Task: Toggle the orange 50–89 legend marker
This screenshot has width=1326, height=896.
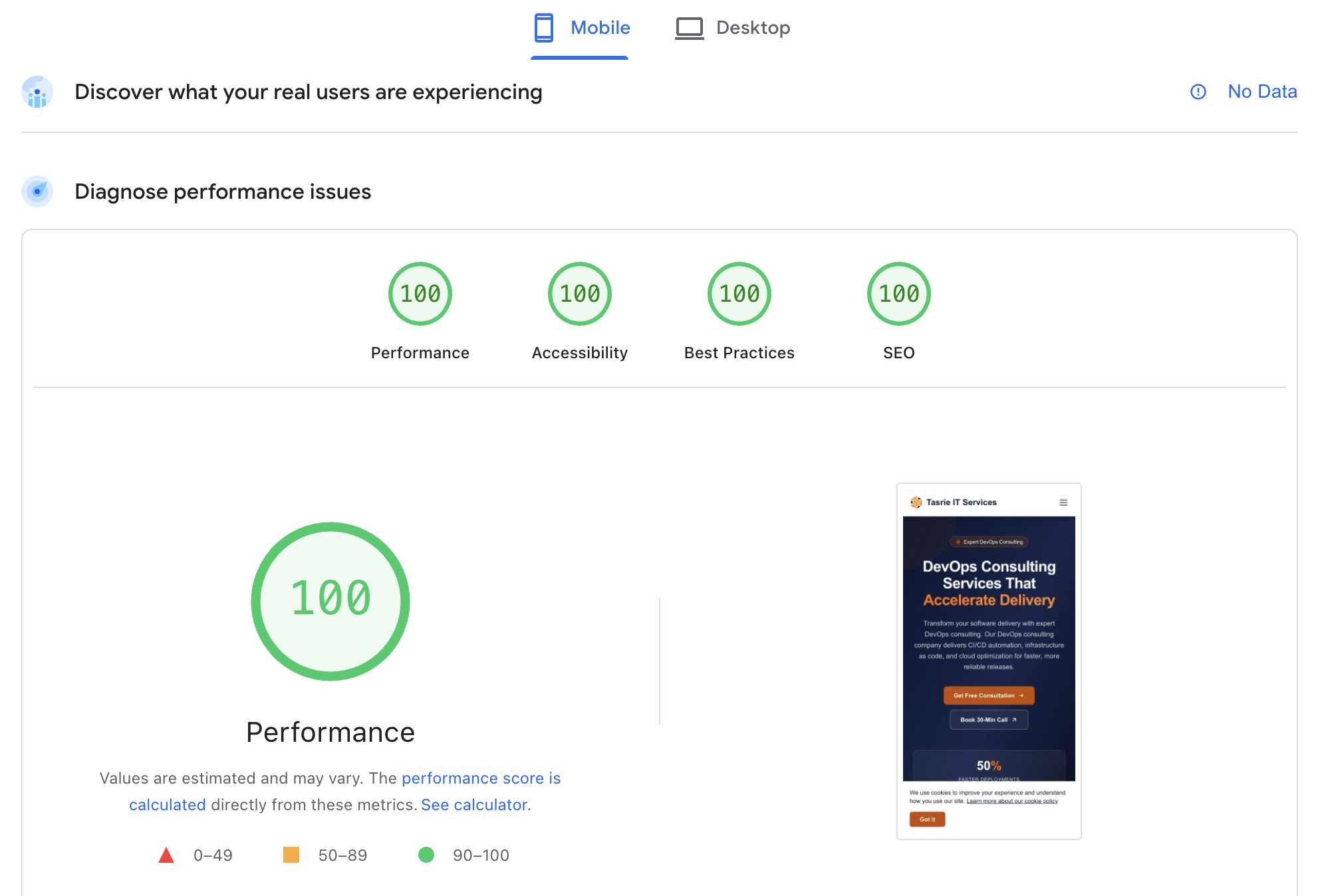Action: click(x=293, y=855)
